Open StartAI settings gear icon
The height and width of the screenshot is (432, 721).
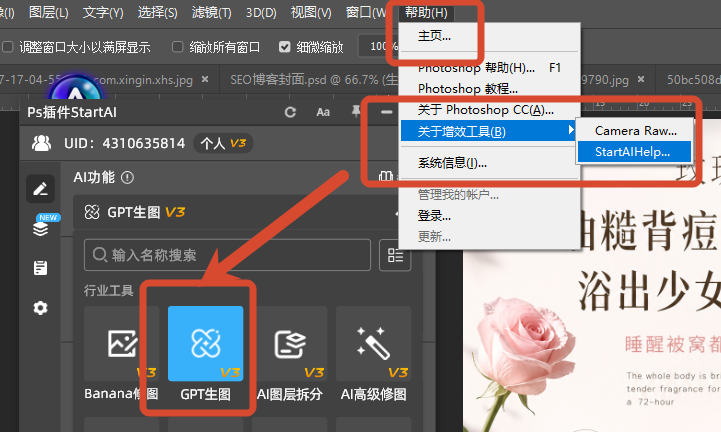[x=40, y=308]
